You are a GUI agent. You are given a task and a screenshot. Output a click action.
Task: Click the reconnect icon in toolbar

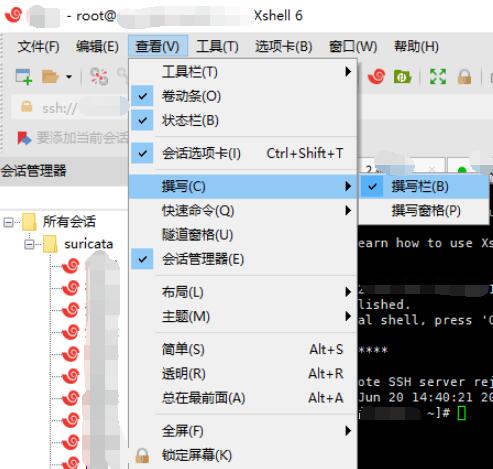point(99,77)
